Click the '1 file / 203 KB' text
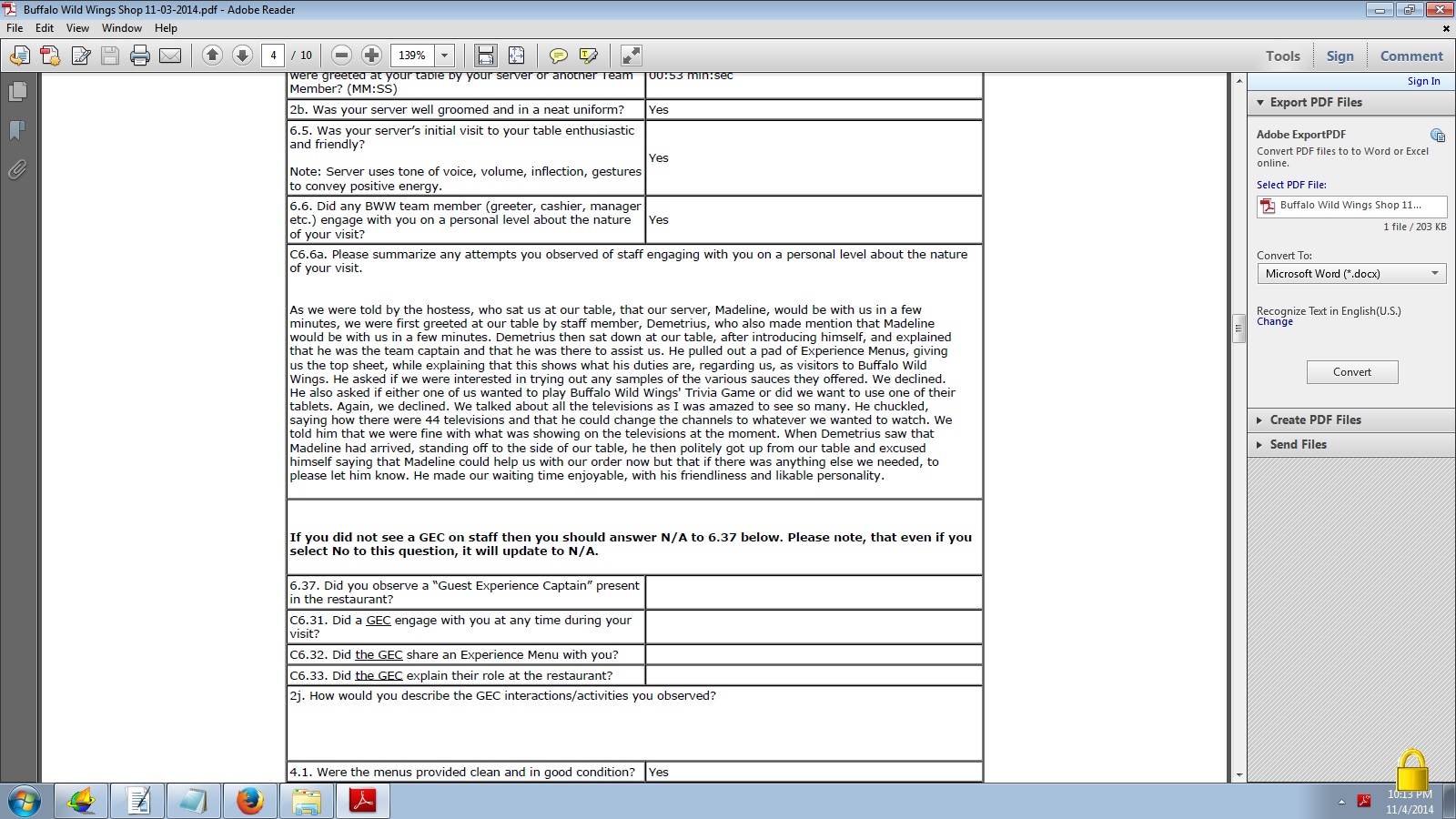This screenshot has width=1456, height=819. tap(1414, 227)
